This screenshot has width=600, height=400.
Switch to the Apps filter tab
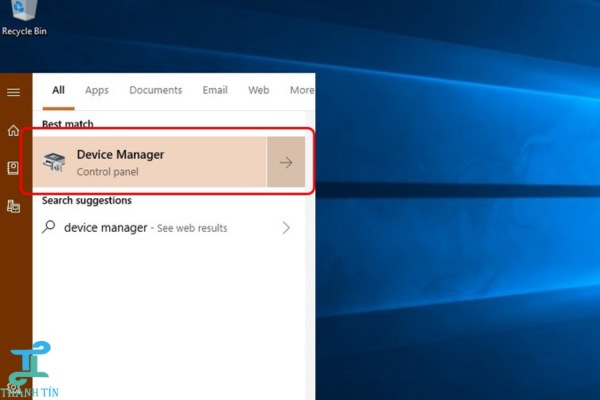(x=96, y=90)
